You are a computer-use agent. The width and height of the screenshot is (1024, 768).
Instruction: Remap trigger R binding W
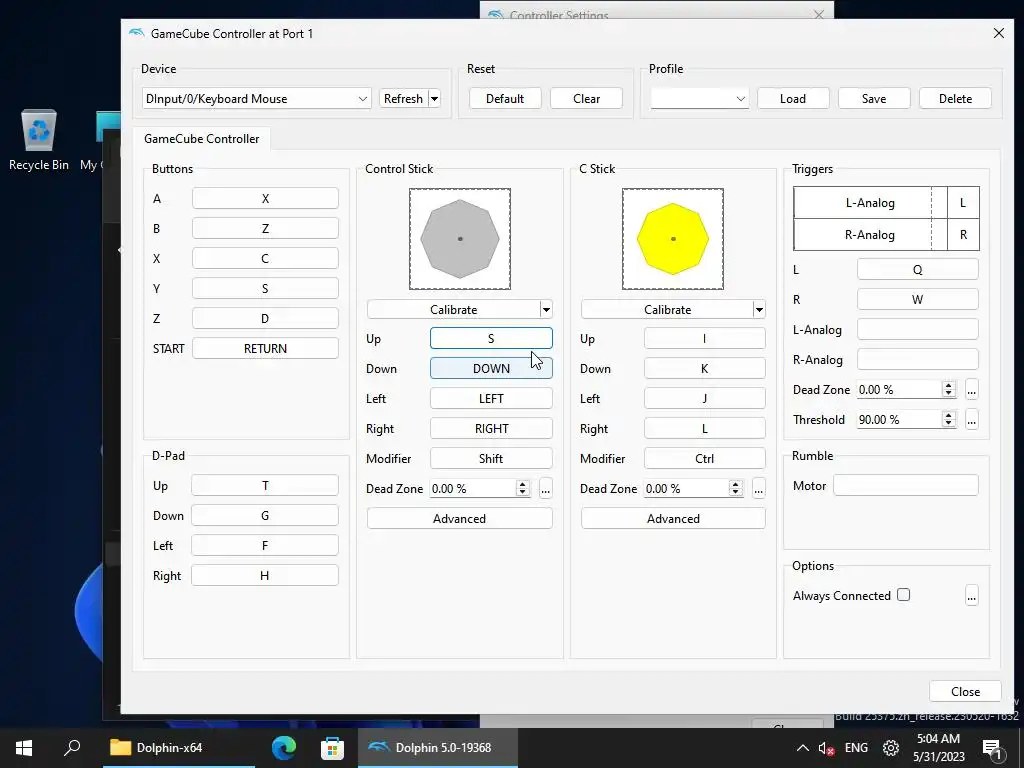tap(918, 300)
